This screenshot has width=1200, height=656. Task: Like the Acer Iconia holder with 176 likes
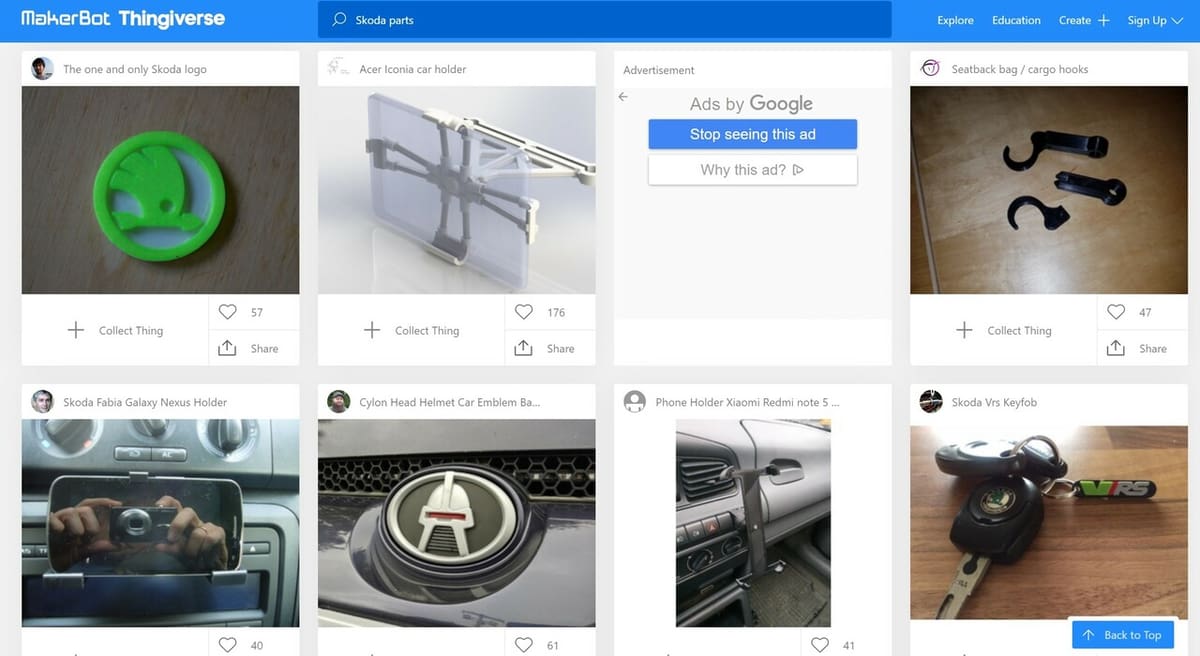click(524, 312)
